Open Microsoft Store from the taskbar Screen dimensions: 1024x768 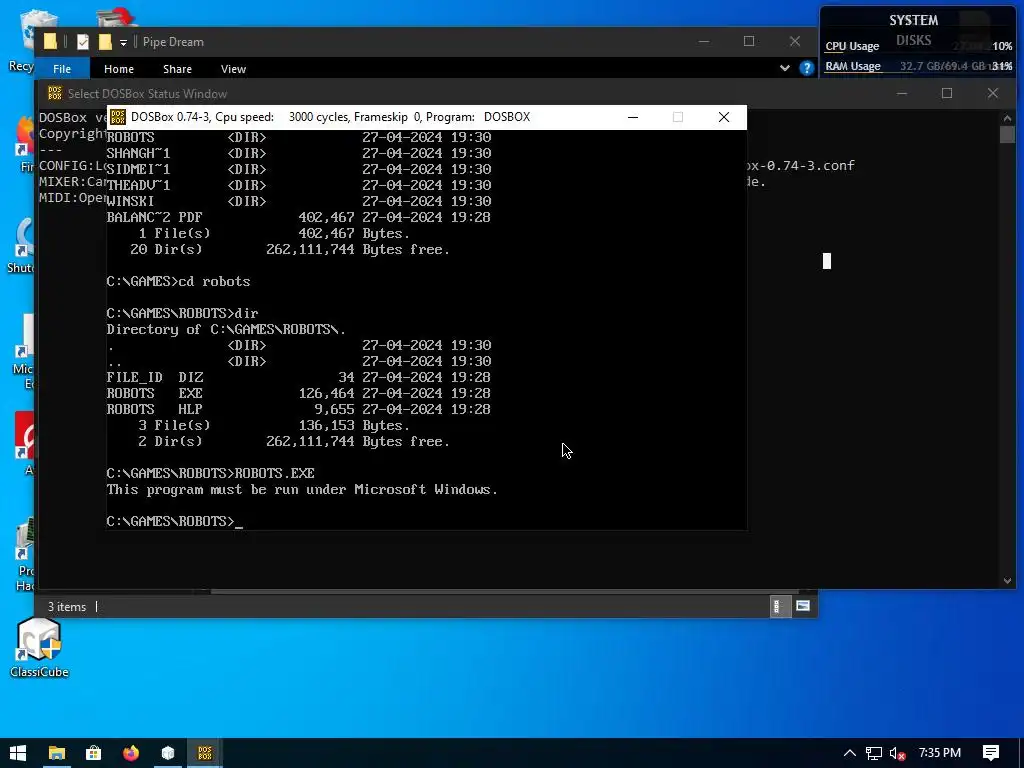(x=93, y=753)
